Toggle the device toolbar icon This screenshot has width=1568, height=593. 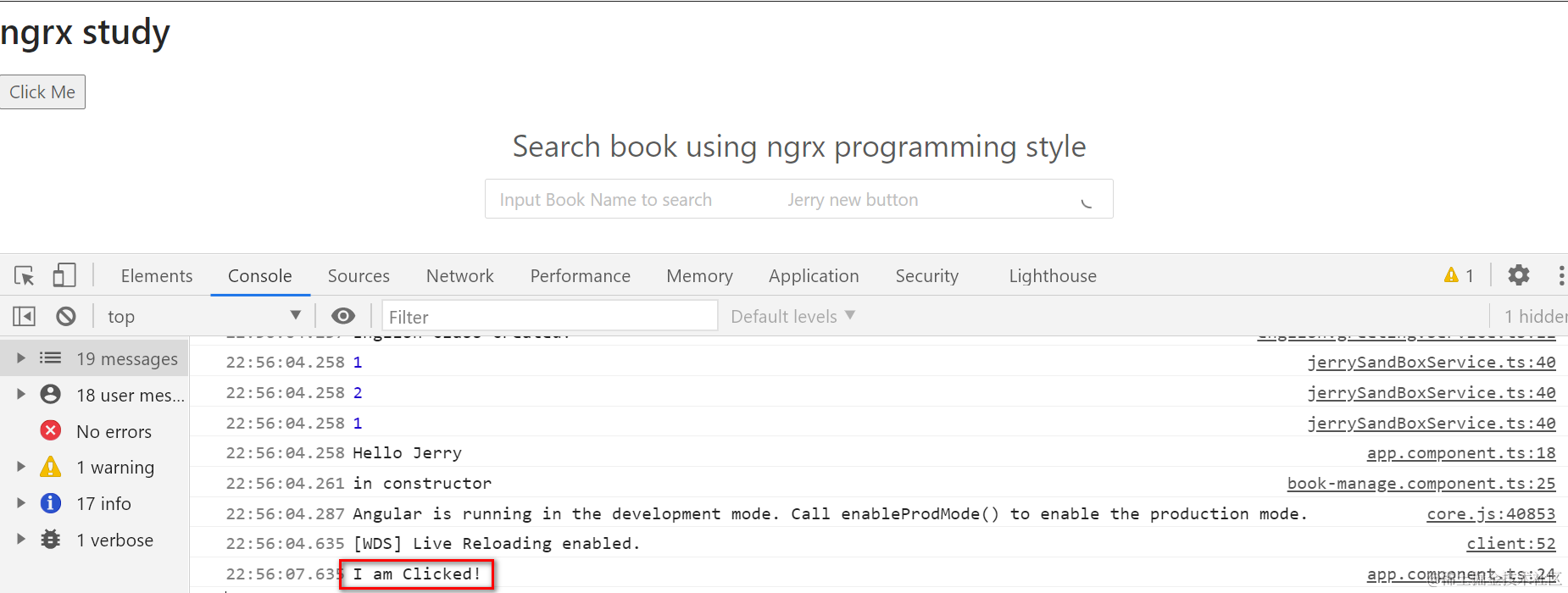(x=64, y=275)
